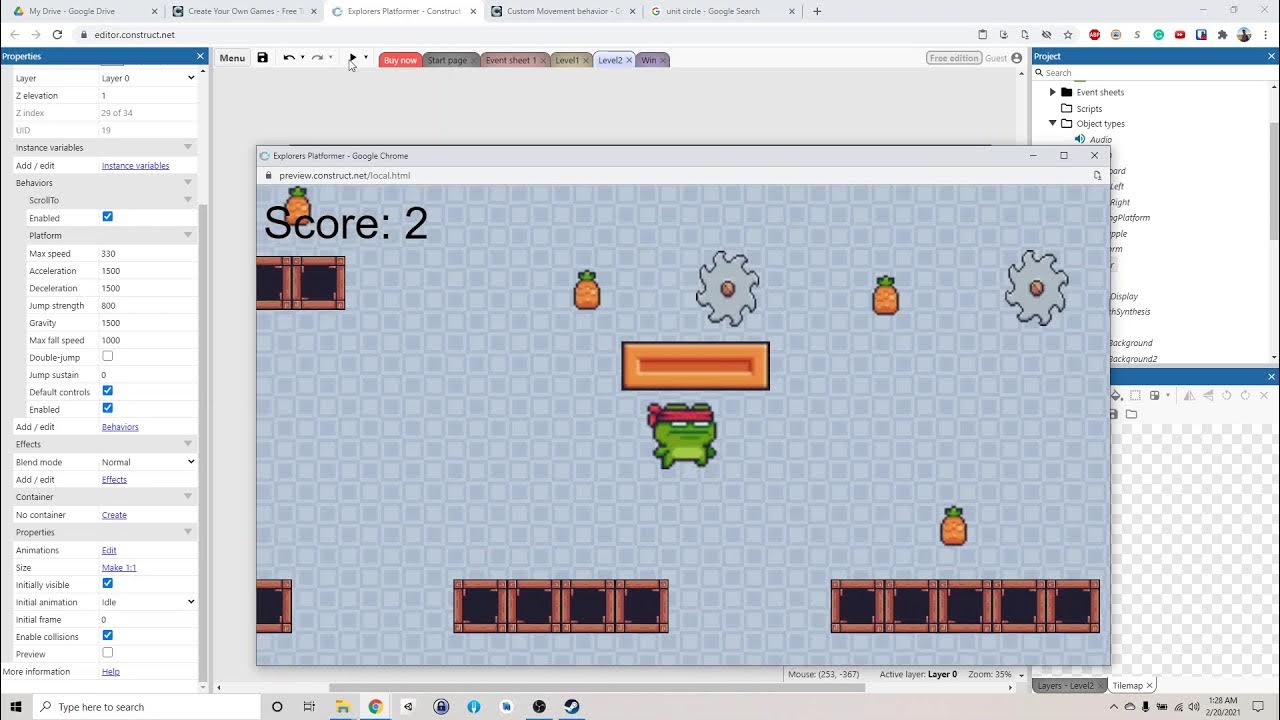Flip tile vertically in the Tilemap toolbar
Image resolution: width=1280 pixels, height=720 pixels.
(1208, 395)
